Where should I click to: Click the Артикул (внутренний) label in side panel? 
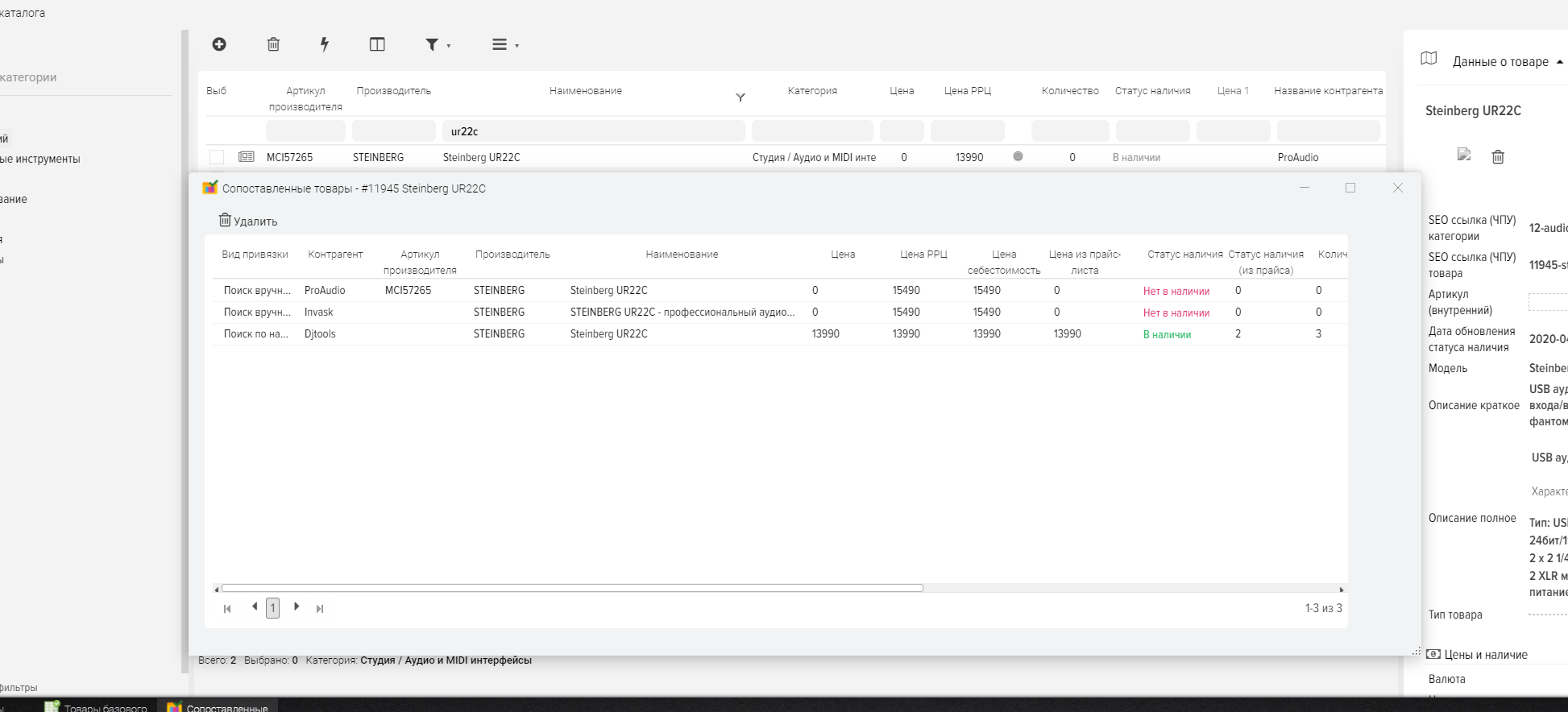(1460, 302)
